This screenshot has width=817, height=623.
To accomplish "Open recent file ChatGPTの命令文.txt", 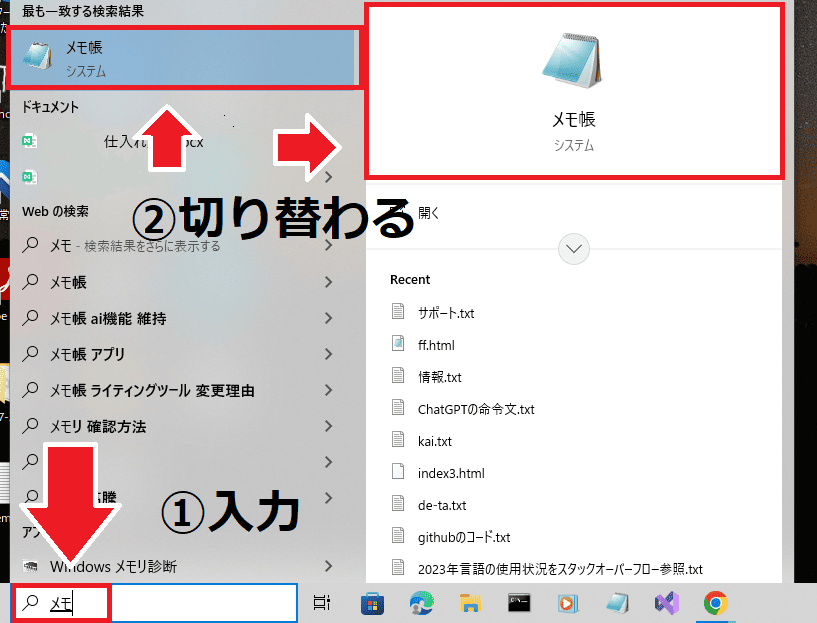I will [x=476, y=409].
